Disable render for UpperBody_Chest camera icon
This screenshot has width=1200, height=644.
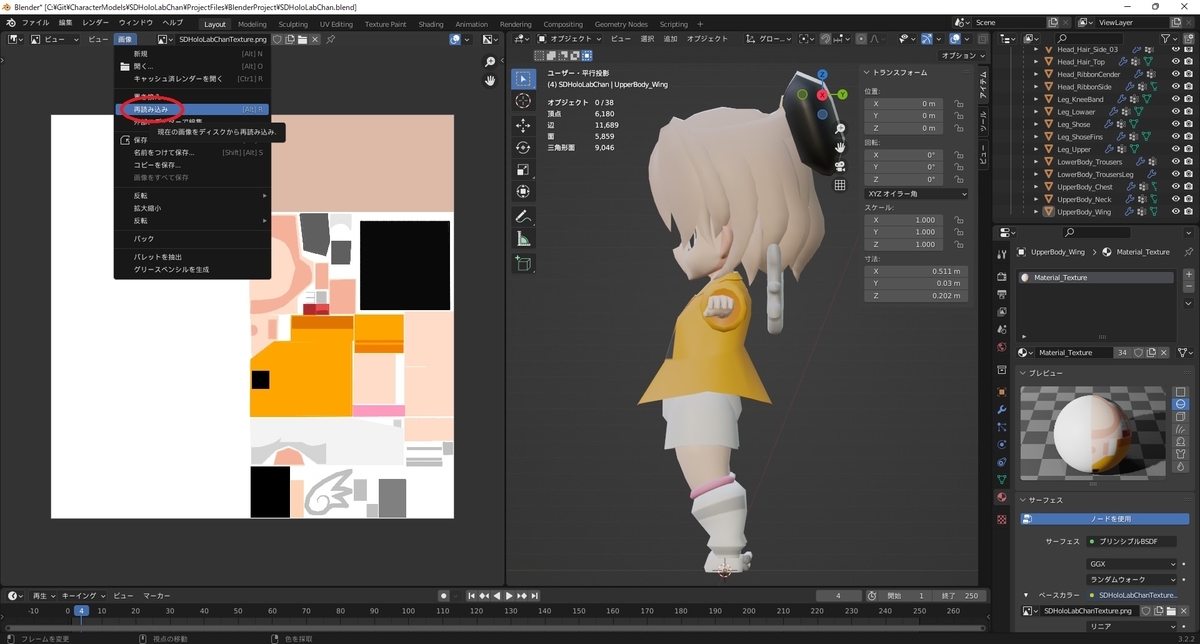1189,187
